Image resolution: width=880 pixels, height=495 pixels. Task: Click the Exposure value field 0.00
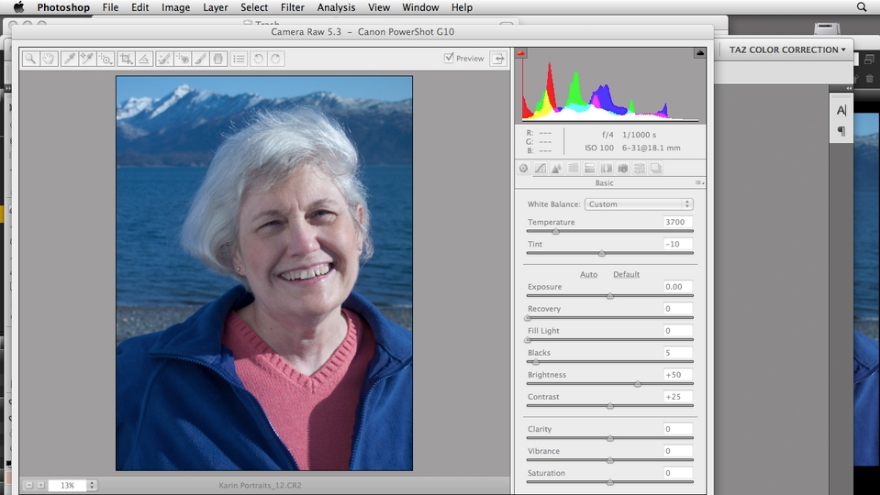[677, 287]
